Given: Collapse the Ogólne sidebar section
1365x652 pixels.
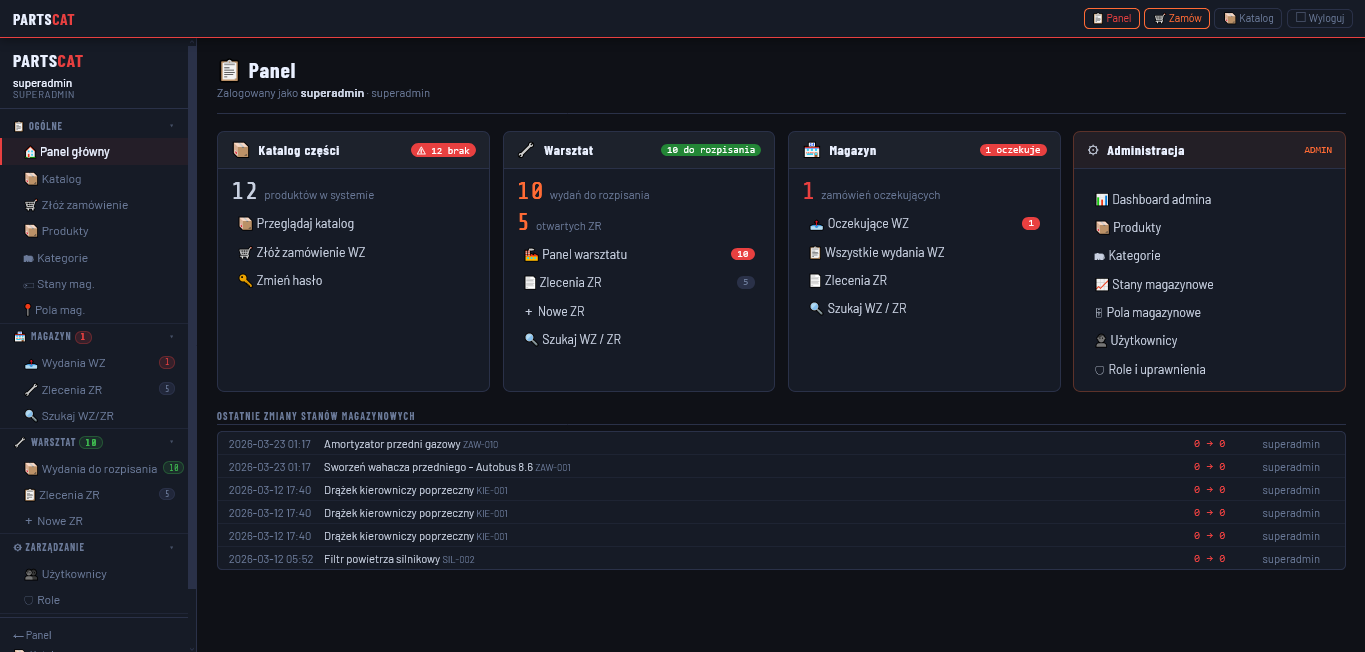Looking at the screenshot, I should click(171, 126).
